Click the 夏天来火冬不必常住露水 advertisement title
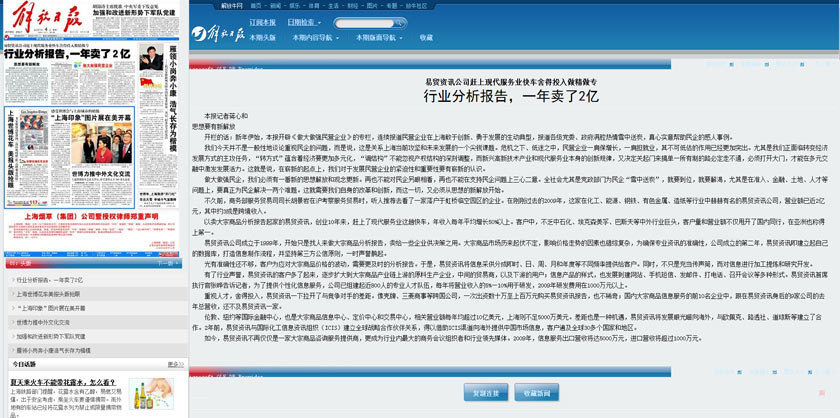This screenshot has height=418, width=840. (64, 381)
